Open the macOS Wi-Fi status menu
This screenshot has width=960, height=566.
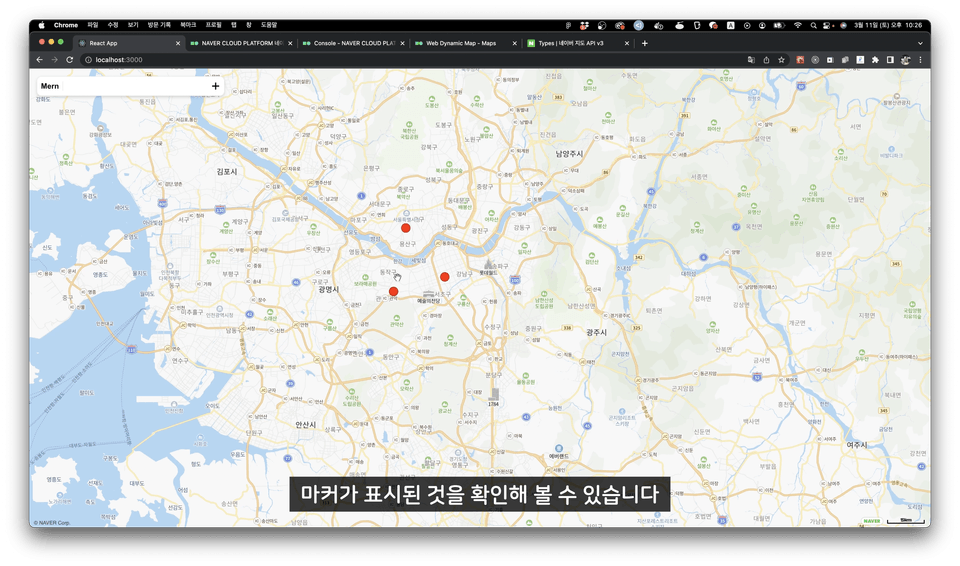click(x=797, y=25)
